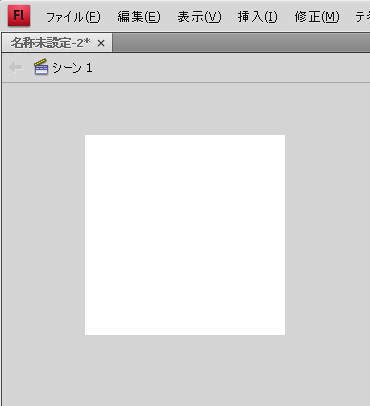Click the gray pasteboard above the stage
370x406 pixels.
pos(185,109)
